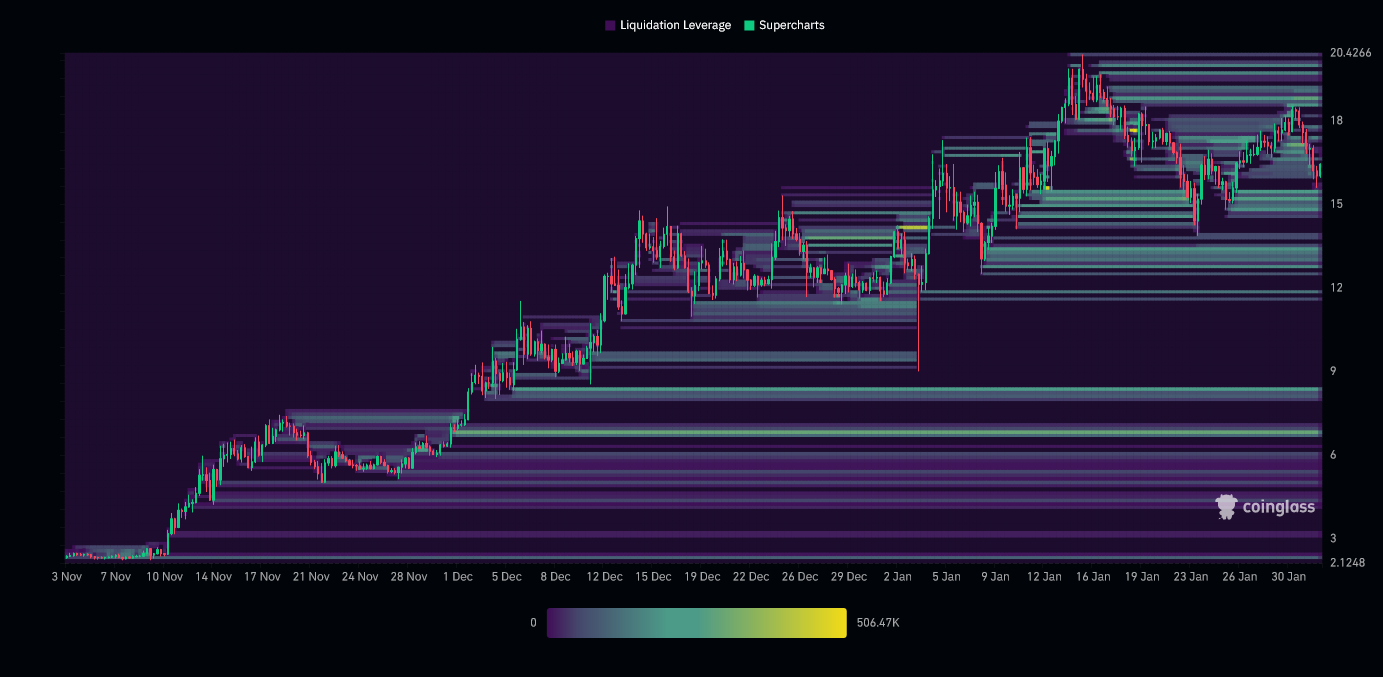Select the 16 Jan date on the x-axis
The width and height of the screenshot is (1383, 677).
[x=1093, y=577]
